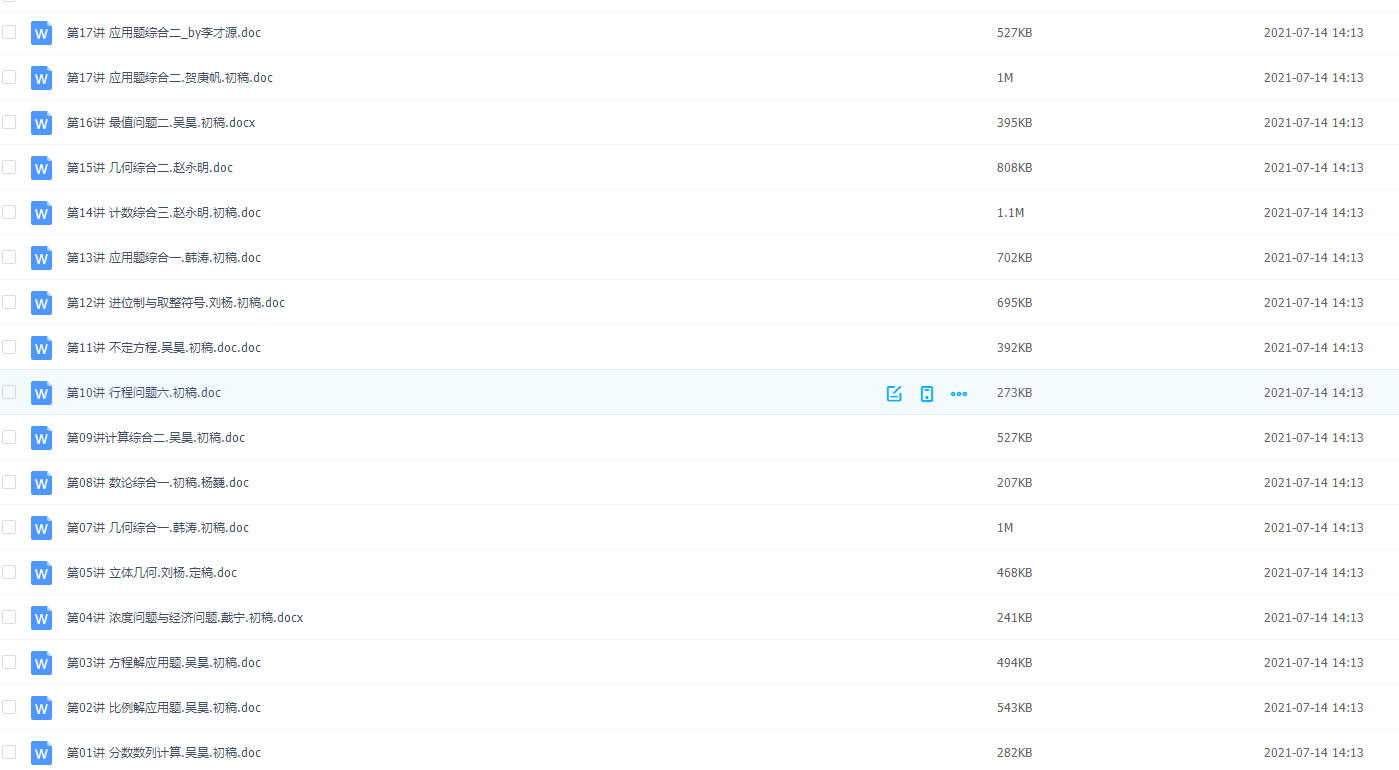Click the edit icon on 第10讲 row
This screenshot has width=1399, height=770.
pyautogui.click(x=894, y=393)
